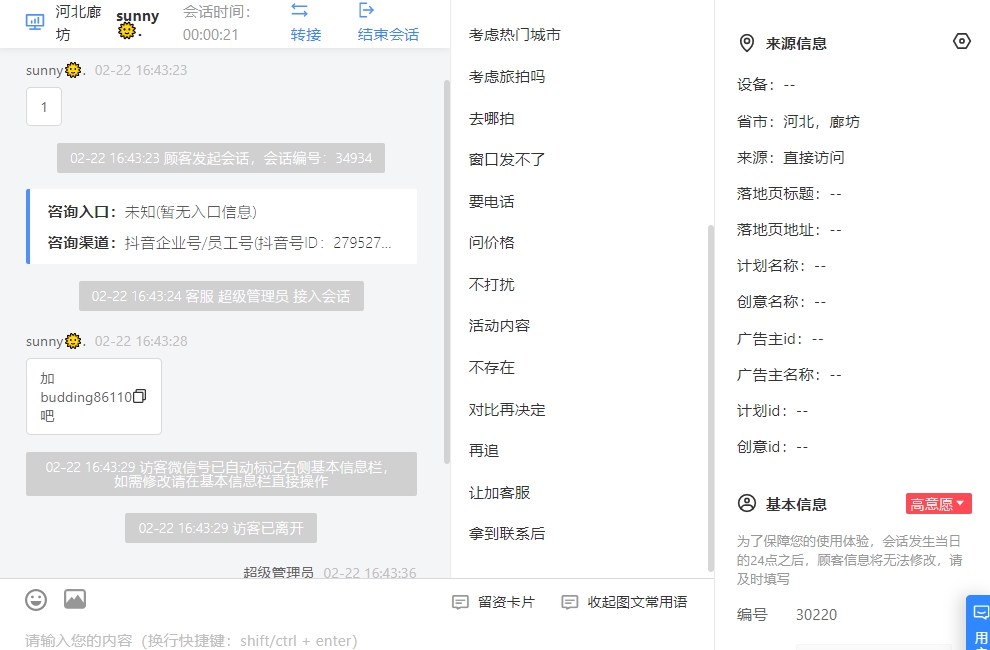The width and height of the screenshot is (990, 650).
Task: Click the 超级管理员 sender label
Action: point(278,573)
